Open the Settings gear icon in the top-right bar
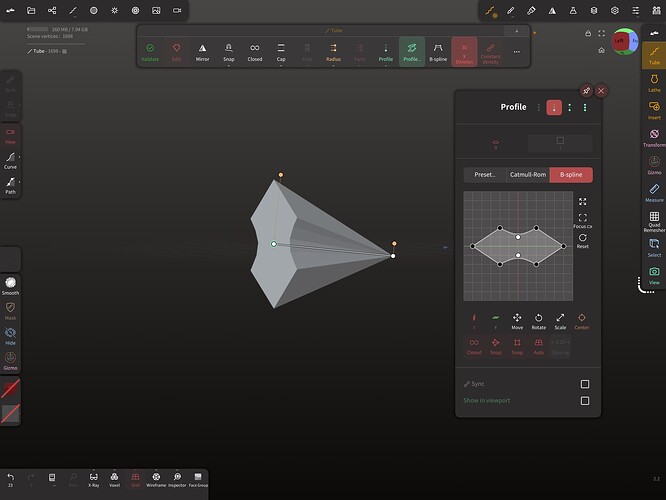The image size is (666, 500). (x=615, y=11)
